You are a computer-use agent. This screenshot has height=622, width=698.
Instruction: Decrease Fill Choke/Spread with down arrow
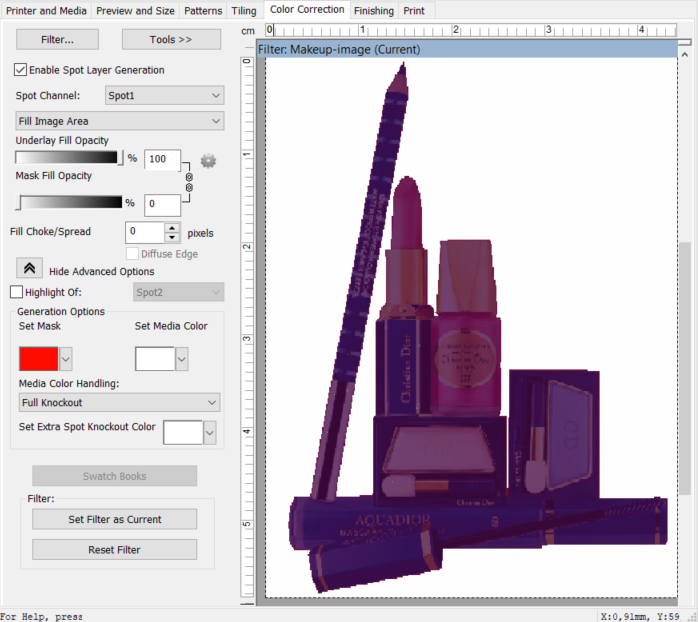(172, 237)
